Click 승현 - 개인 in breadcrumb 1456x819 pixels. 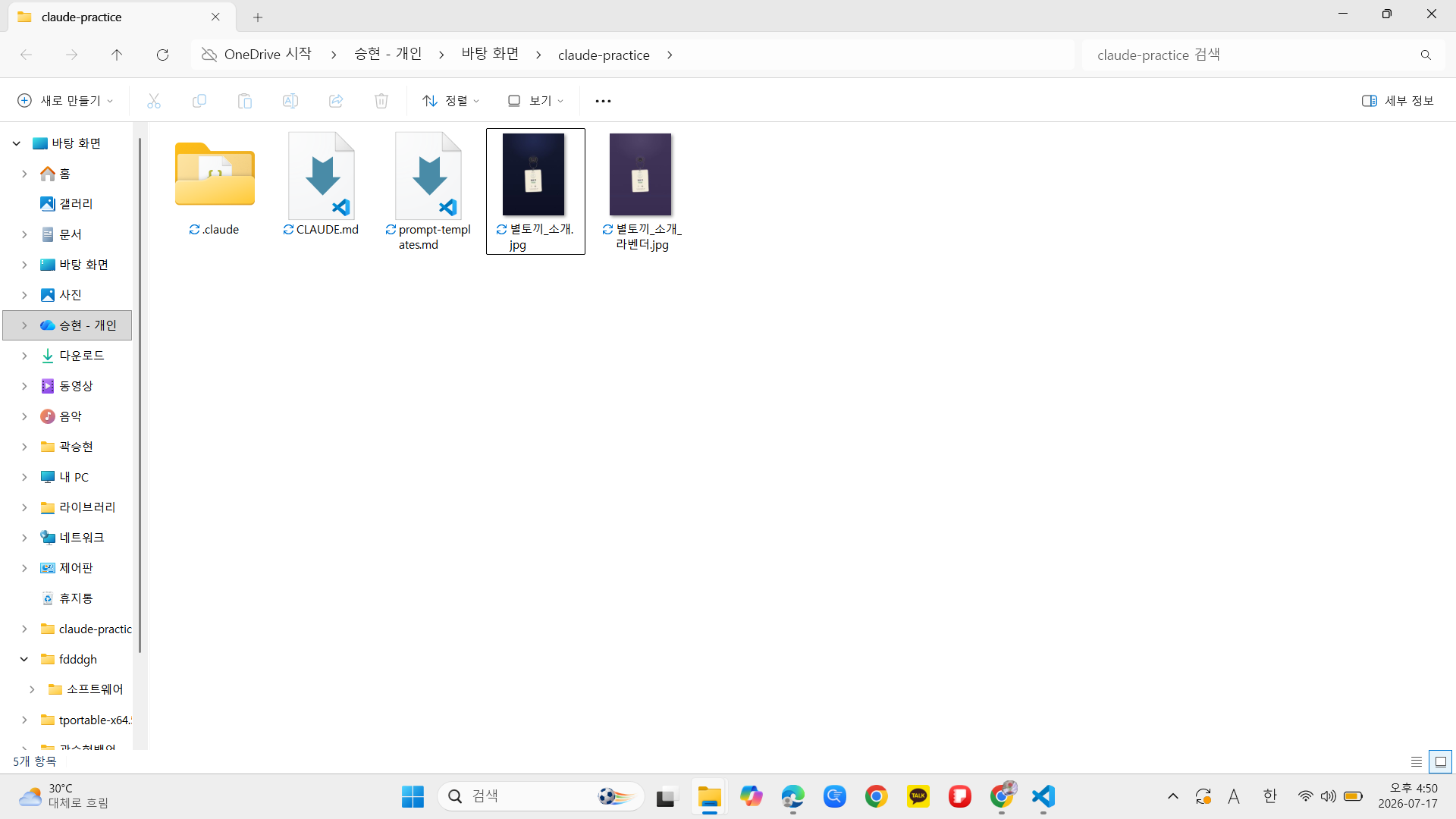pyautogui.click(x=388, y=55)
